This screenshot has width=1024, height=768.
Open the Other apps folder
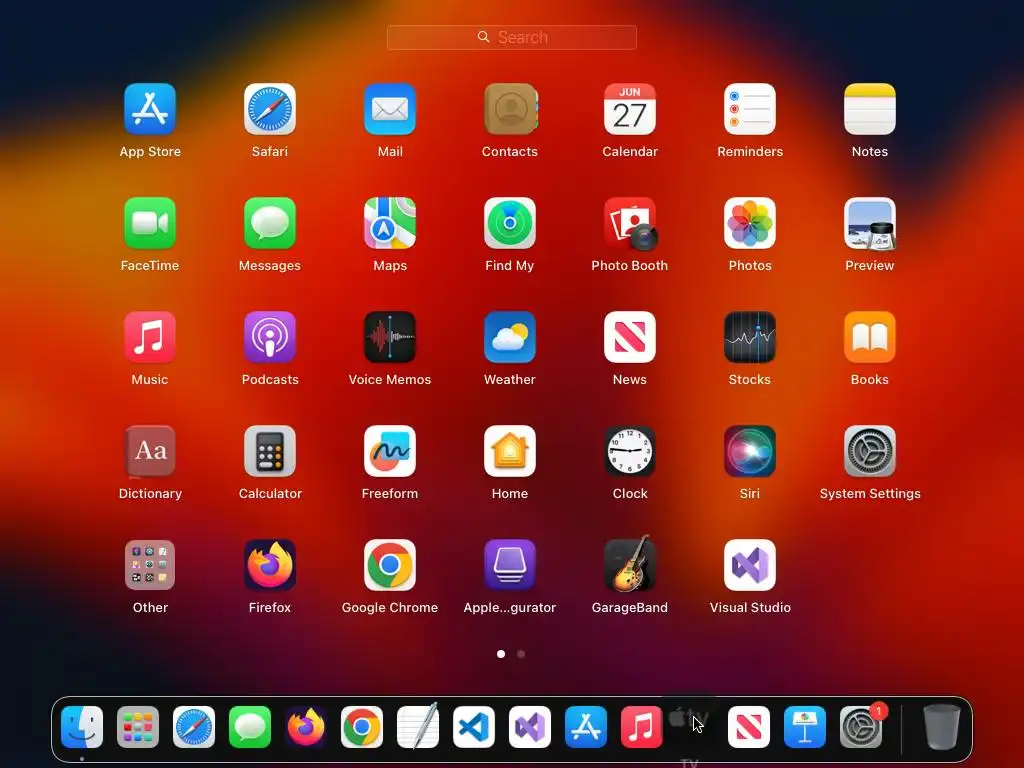tap(150, 565)
